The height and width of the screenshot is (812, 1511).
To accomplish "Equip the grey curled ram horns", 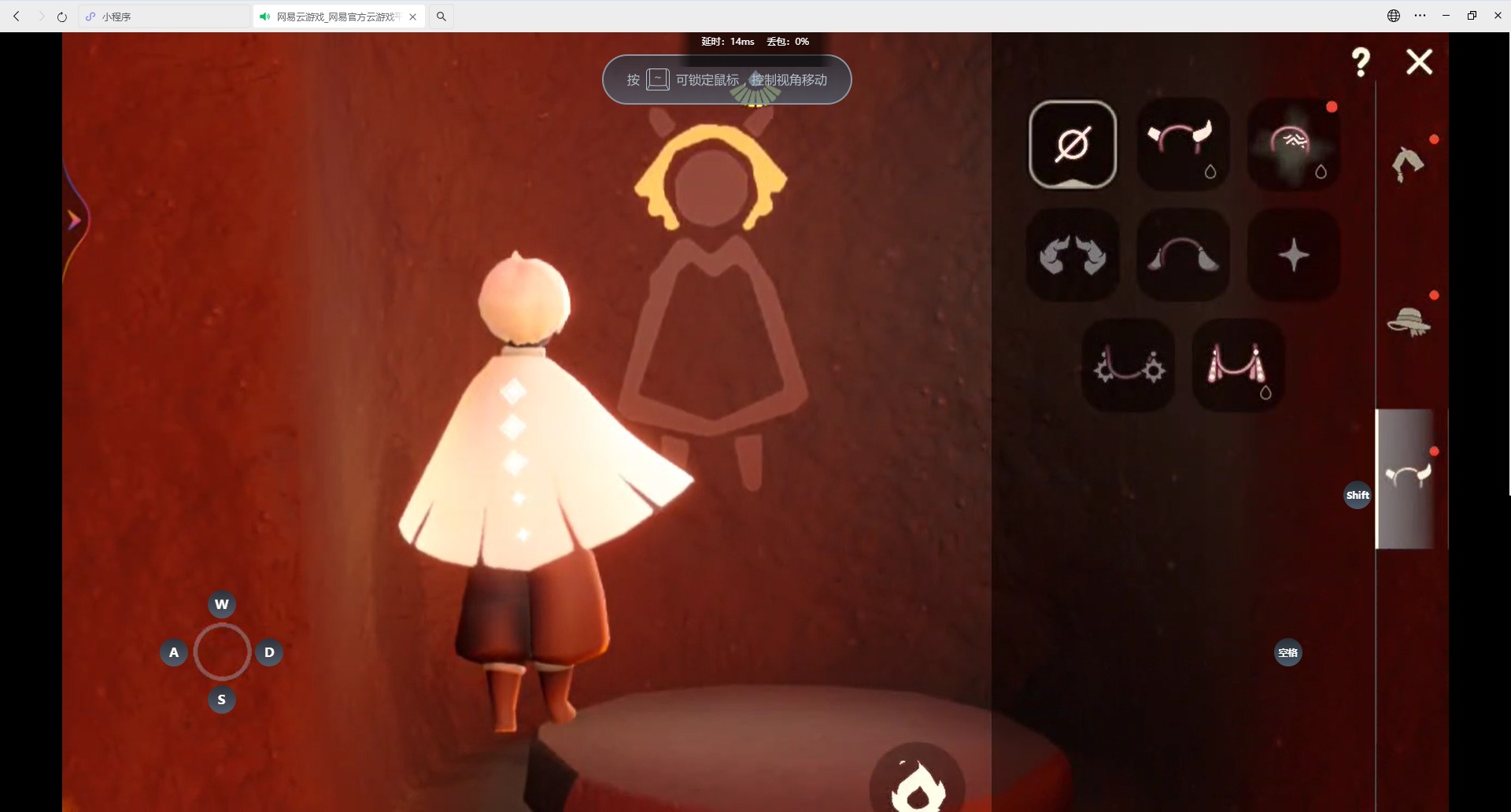I will click(x=1073, y=255).
